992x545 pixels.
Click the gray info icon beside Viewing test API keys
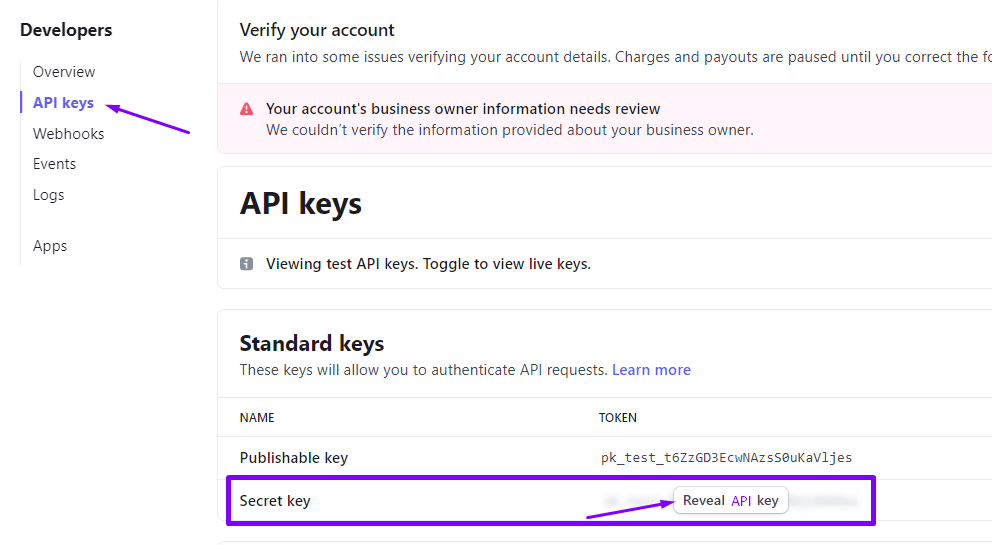click(x=246, y=264)
